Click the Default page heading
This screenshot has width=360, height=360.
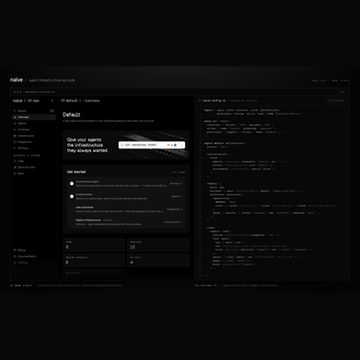tap(71, 115)
